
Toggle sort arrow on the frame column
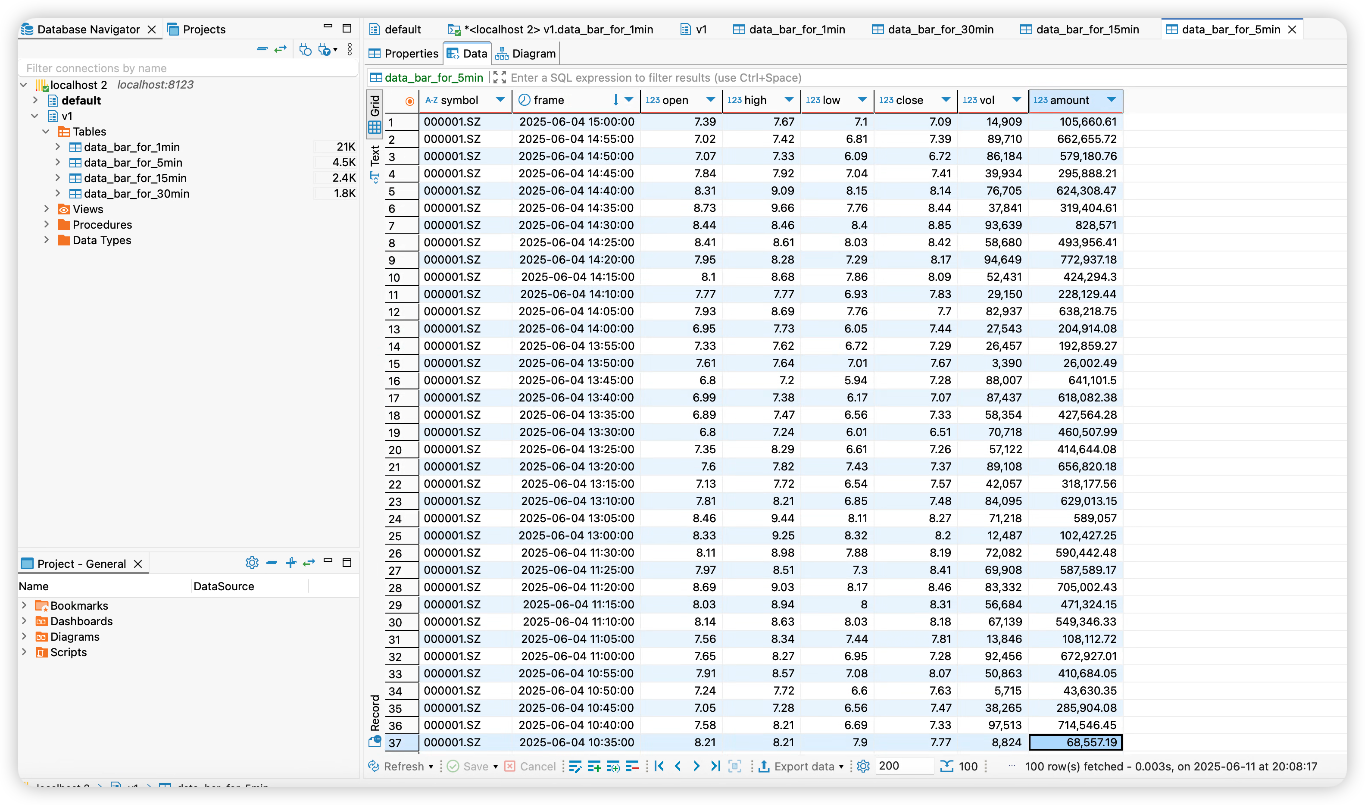(x=615, y=100)
